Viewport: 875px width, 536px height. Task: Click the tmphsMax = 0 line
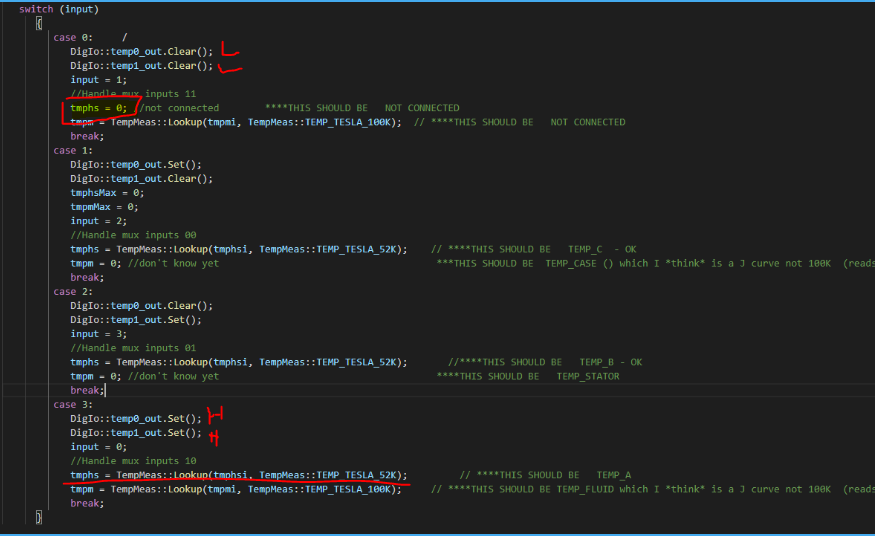pyautogui.click(x=107, y=193)
